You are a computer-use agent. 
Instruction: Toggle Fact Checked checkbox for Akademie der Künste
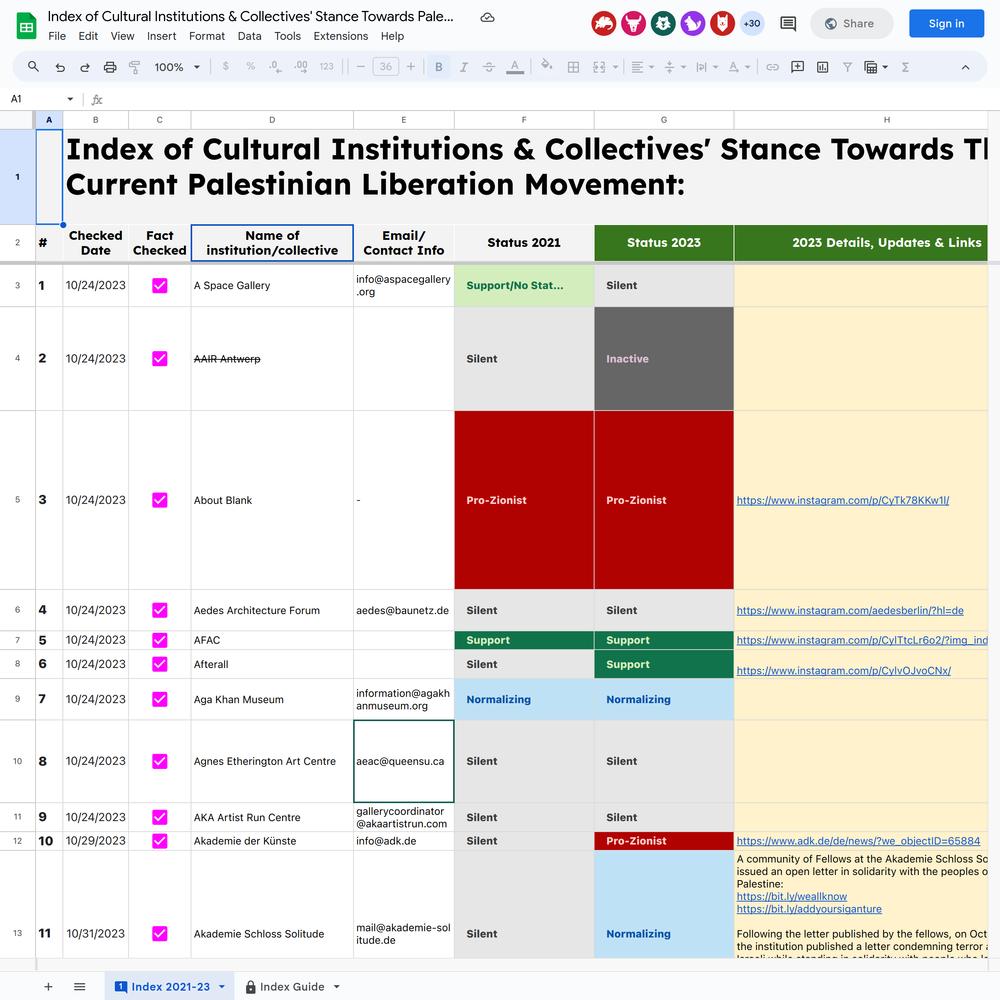159,841
